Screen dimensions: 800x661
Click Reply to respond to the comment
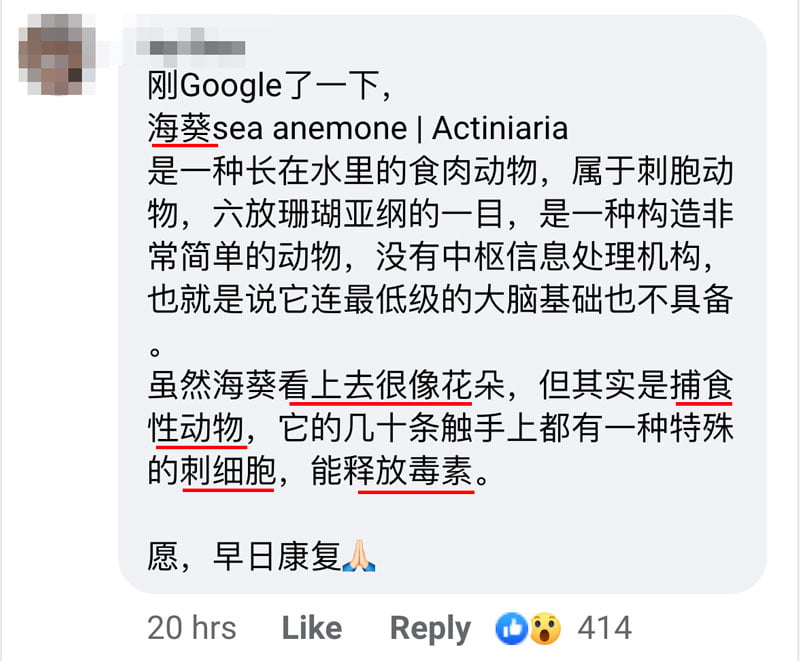click(x=430, y=629)
